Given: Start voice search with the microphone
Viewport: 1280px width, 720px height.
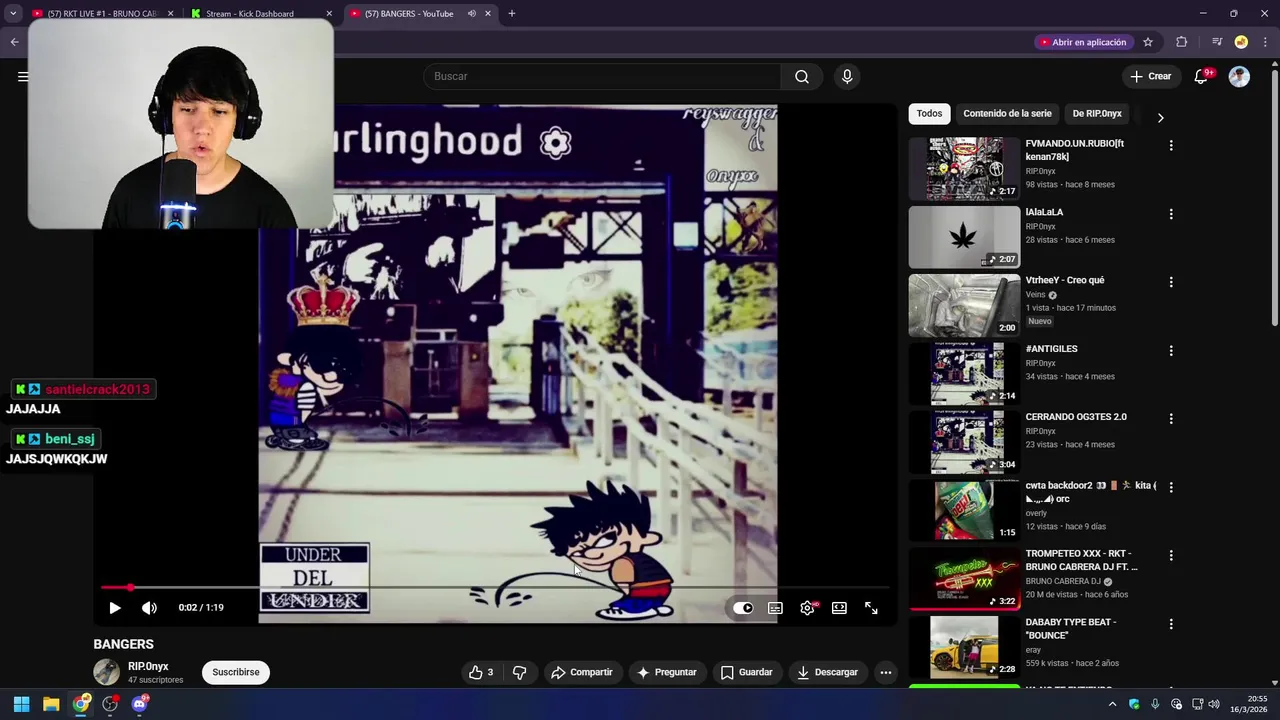Looking at the screenshot, I should click(x=847, y=76).
